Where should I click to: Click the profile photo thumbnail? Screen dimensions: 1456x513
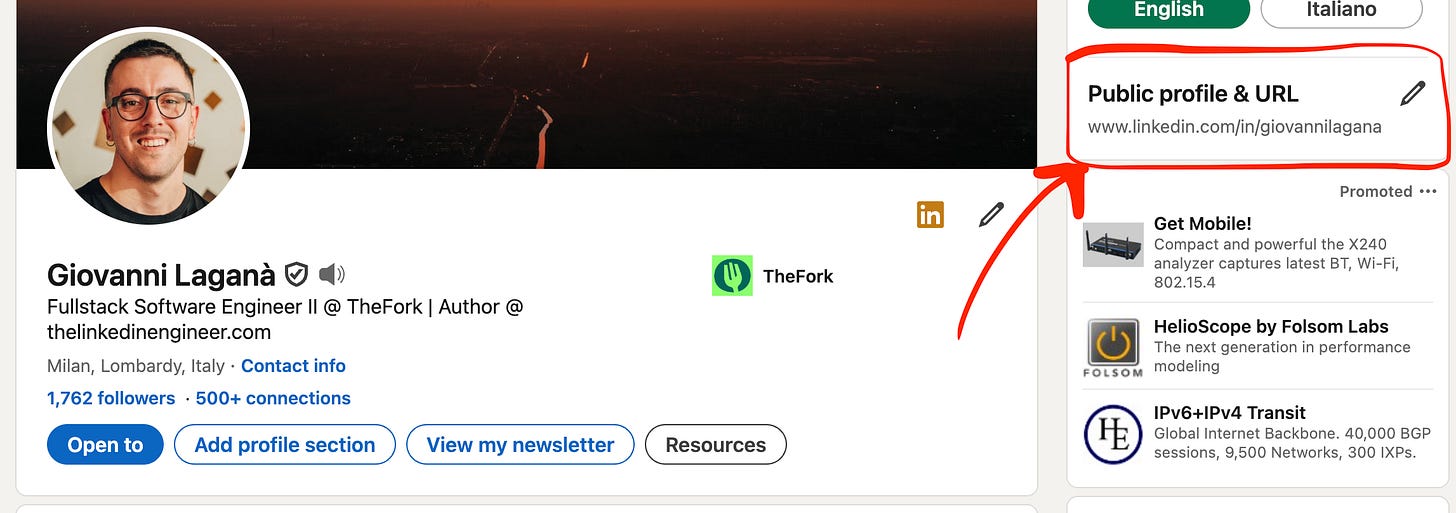[x=148, y=127]
